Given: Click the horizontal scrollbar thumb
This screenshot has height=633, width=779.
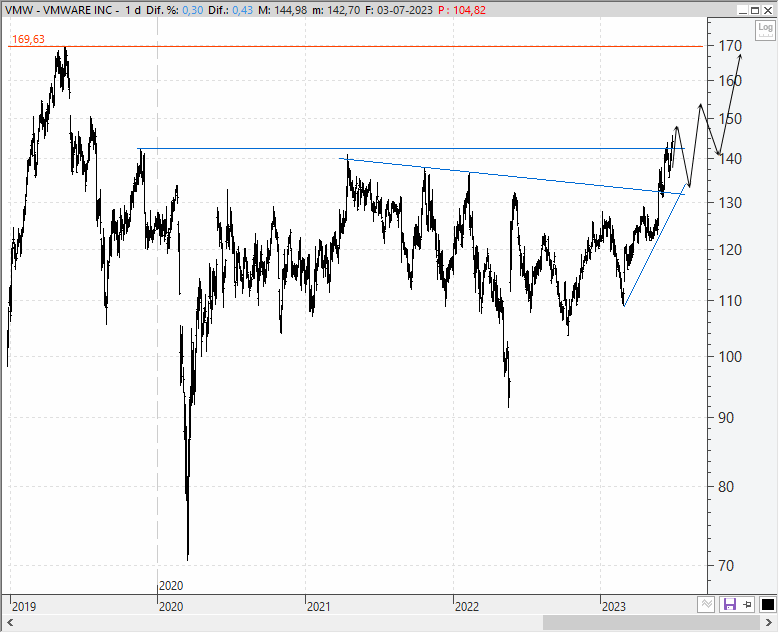Looking at the screenshot, I should point(652,623).
